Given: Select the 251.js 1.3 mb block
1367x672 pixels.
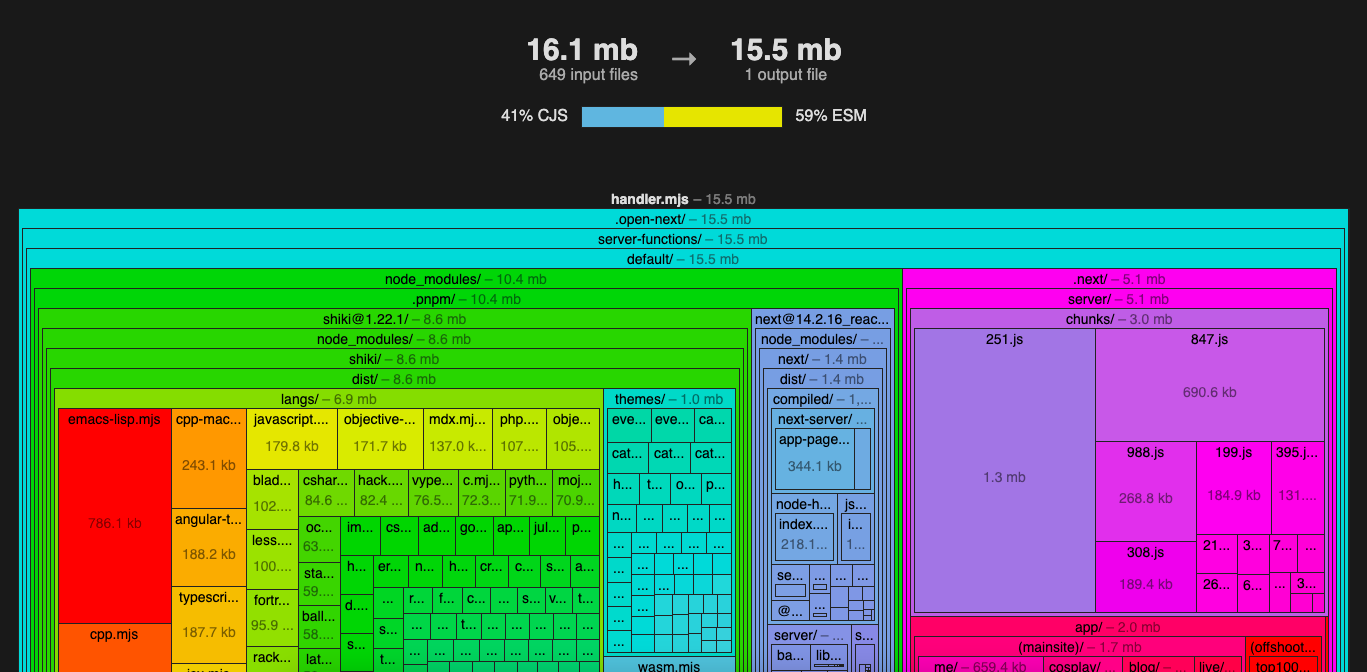Looking at the screenshot, I should coord(1004,470).
